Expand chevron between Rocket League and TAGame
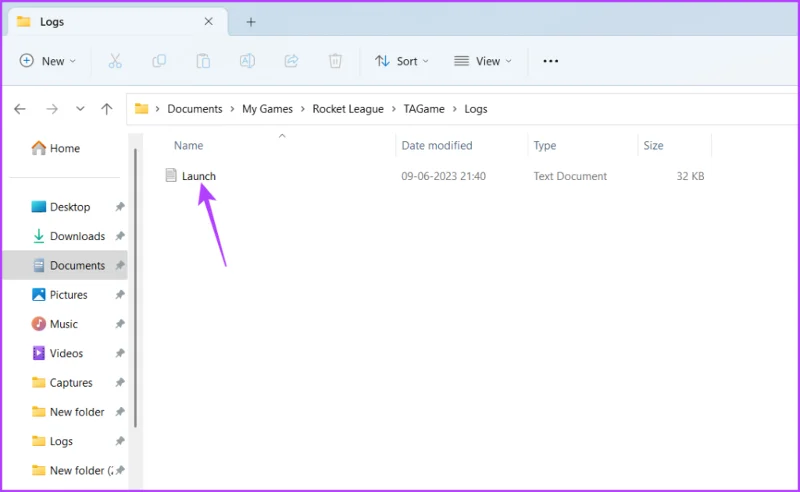The height and width of the screenshot is (492, 800). click(x=393, y=109)
